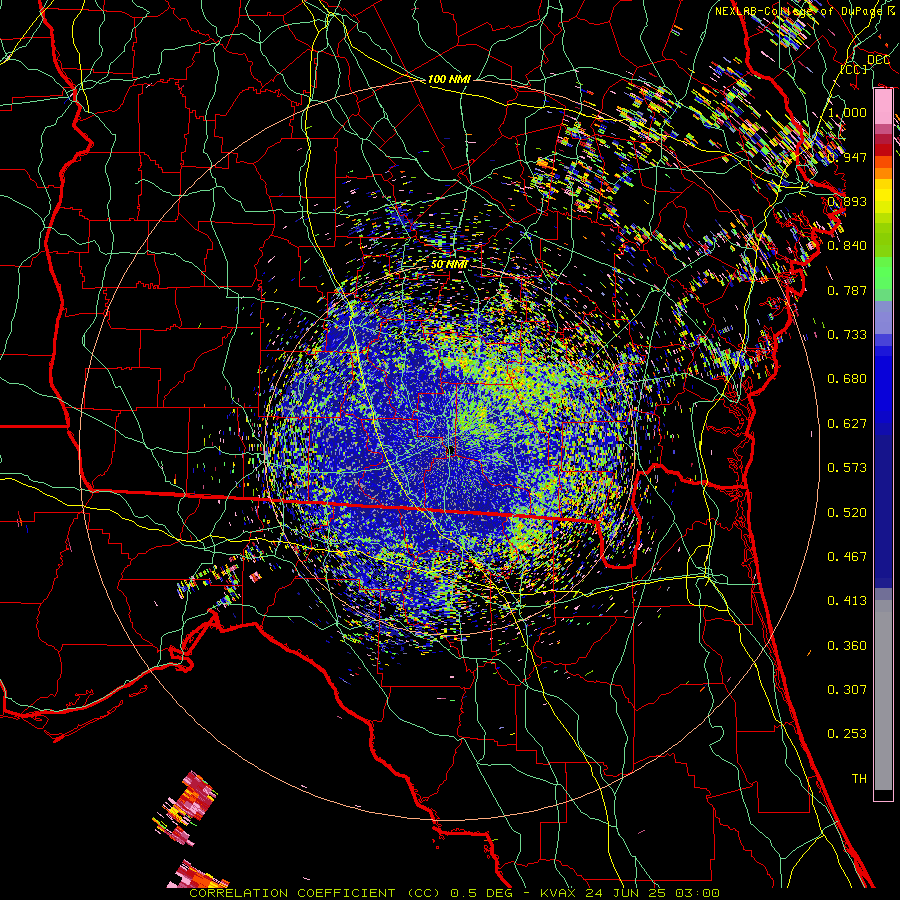
Task: Pick the red swatch near 0.947
Action: (x=883, y=149)
